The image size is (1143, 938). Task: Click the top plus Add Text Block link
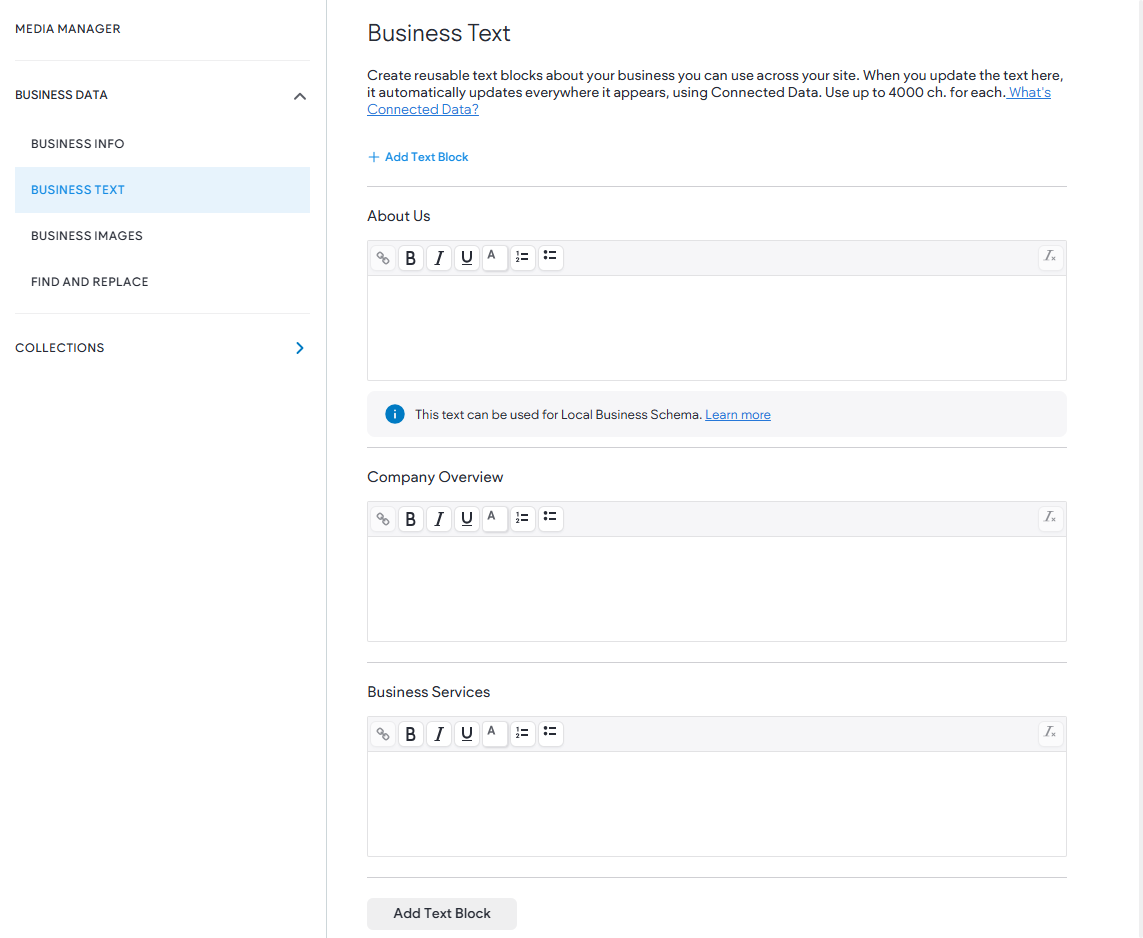click(418, 157)
